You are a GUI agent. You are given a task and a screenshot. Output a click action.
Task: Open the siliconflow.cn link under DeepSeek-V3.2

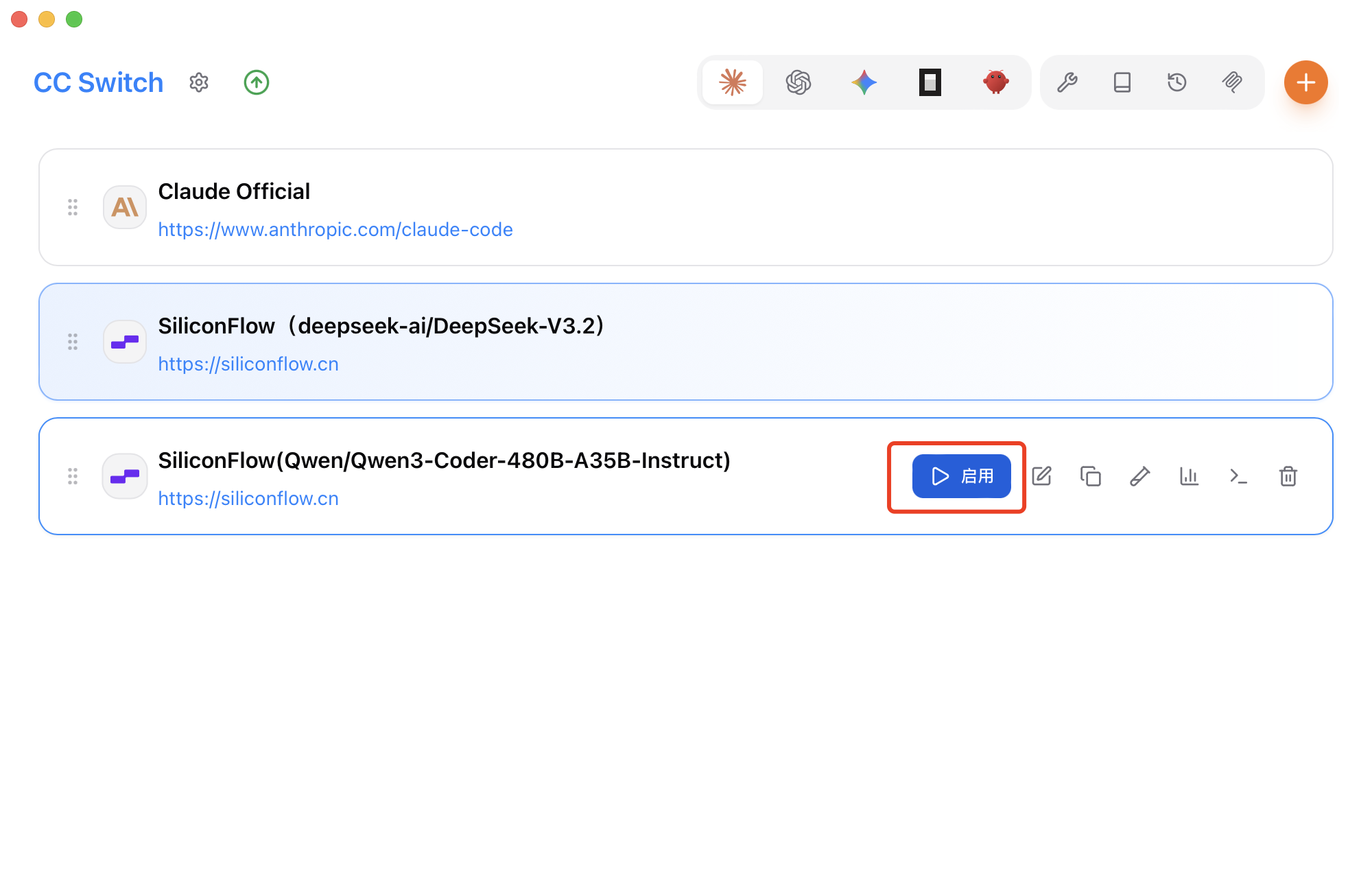[x=248, y=364]
